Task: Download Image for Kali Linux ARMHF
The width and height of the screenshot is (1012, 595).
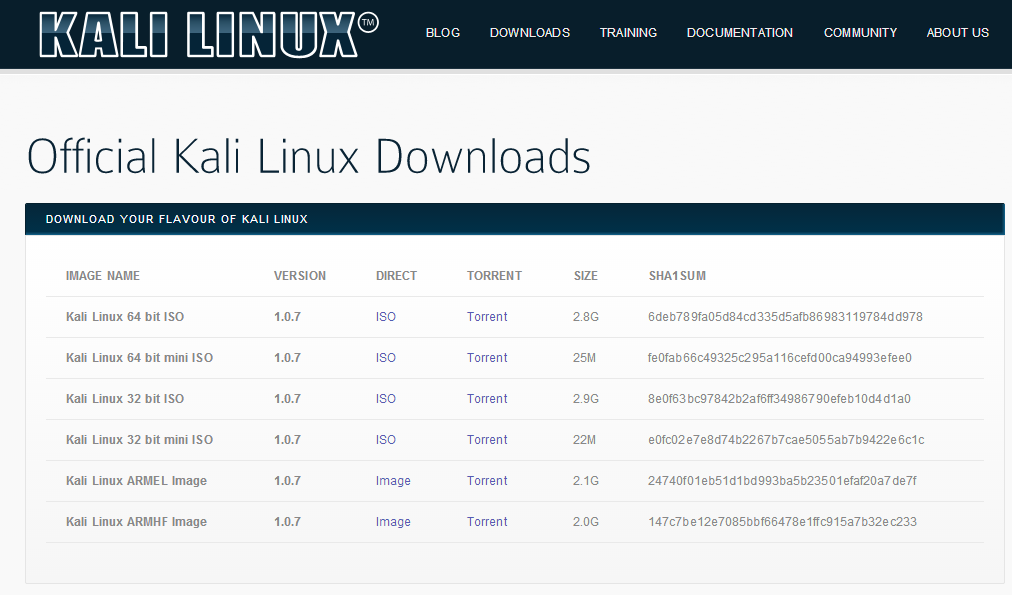Action: (x=393, y=521)
